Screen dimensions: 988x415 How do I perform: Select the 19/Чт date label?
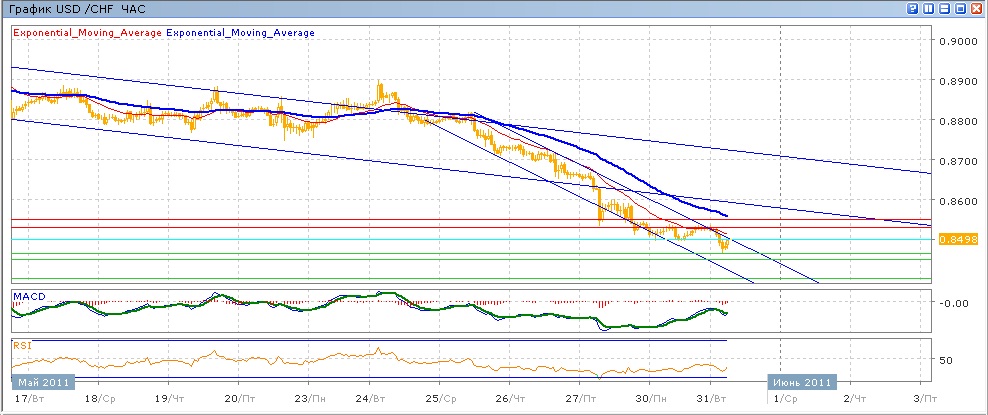point(168,399)
